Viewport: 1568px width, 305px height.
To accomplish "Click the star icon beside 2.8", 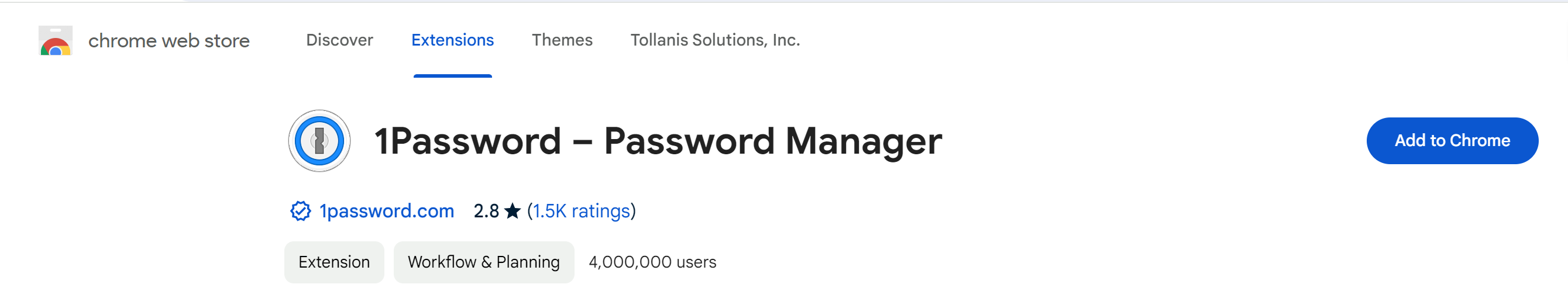I will (513, 211).
